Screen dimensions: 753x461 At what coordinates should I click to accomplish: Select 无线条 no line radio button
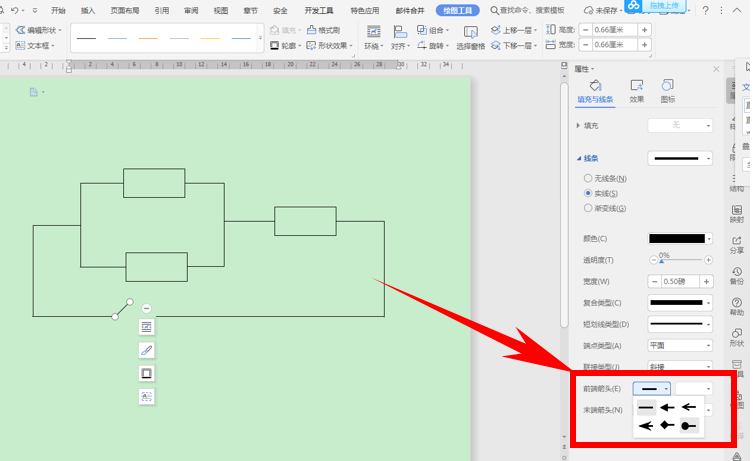588,178
